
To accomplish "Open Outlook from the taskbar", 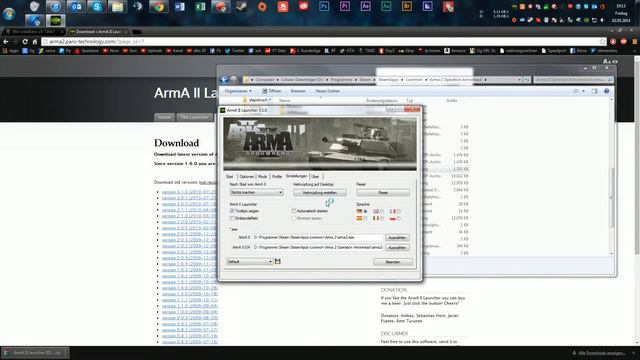I will 76,7.
